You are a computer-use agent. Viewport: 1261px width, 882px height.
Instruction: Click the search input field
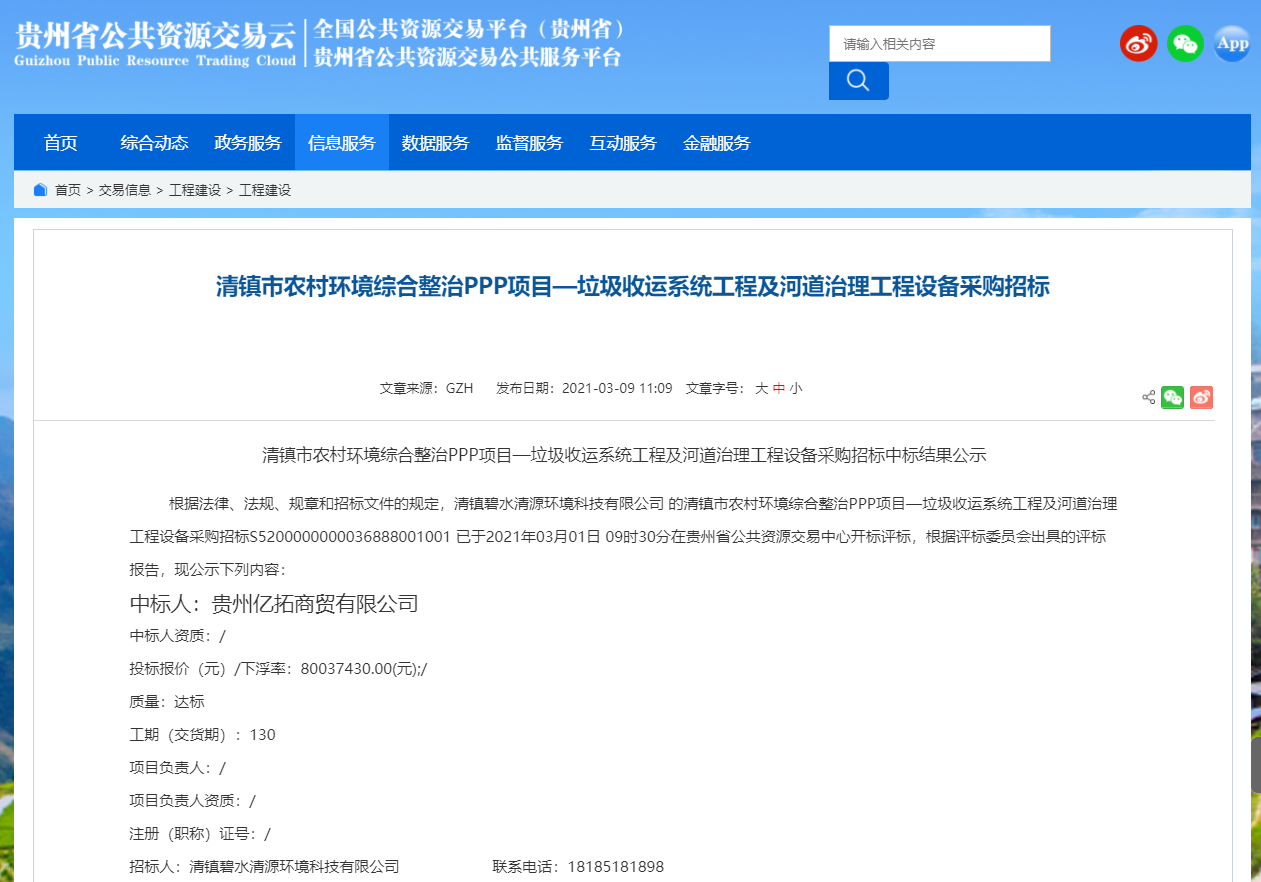click(938, 43)
